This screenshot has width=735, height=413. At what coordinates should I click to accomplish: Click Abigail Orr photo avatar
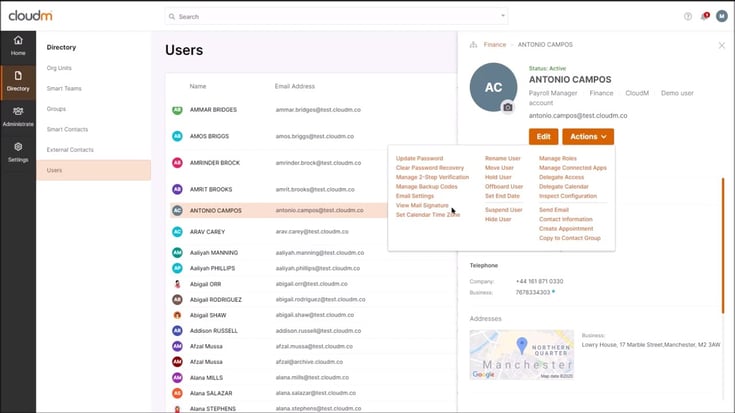177,284
